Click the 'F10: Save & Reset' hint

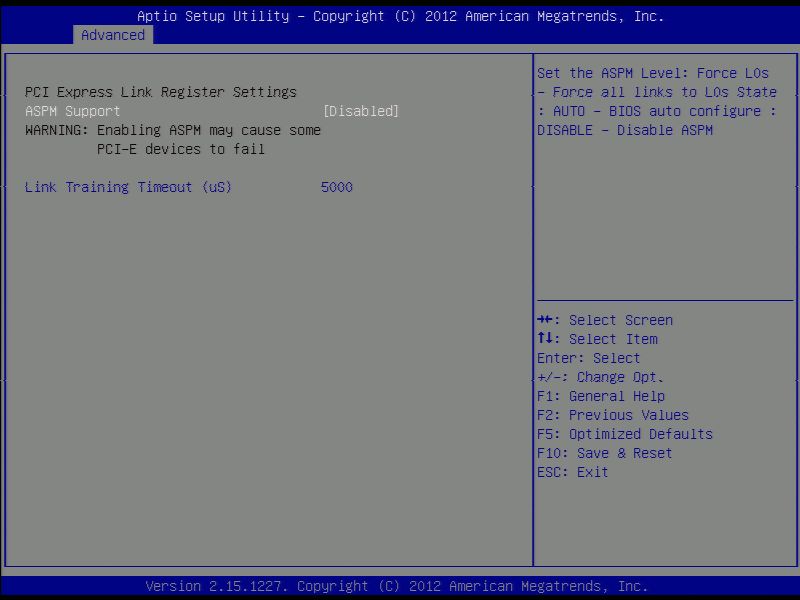point(605,454)
